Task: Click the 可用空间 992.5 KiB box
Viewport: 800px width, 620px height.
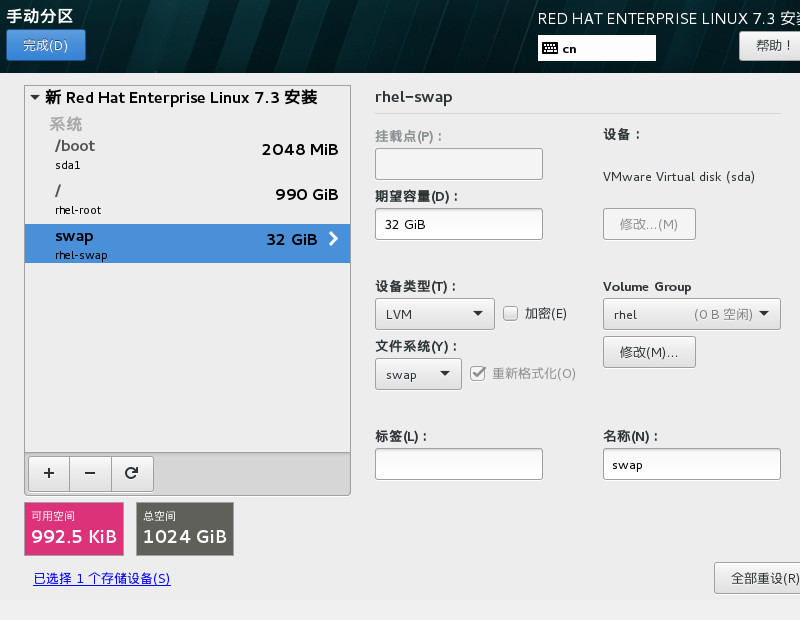Action: tap(74, 529)
